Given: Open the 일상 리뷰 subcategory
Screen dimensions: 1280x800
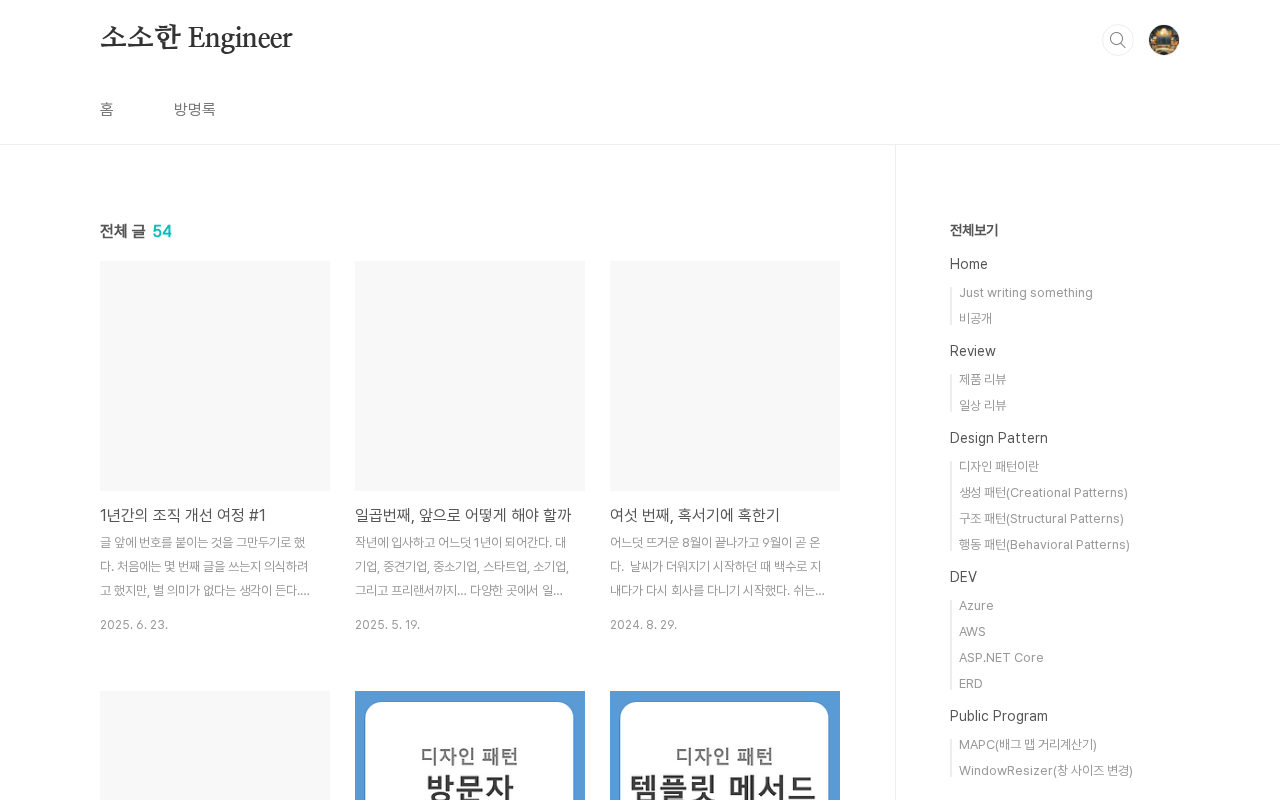Looking at the screenshot, I should point(983,406).
